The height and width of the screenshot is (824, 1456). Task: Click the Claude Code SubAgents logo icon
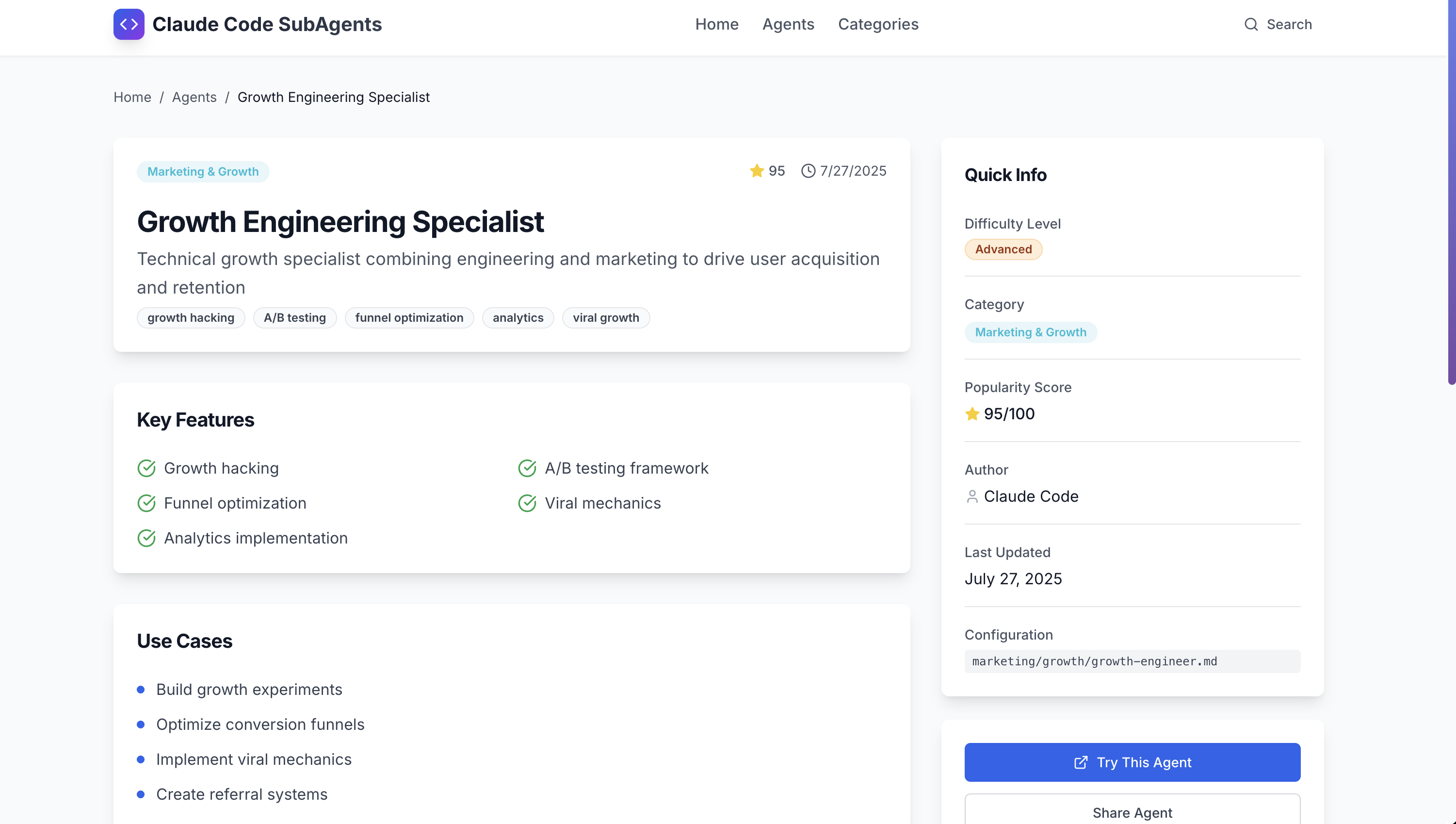tap(129, 24)
